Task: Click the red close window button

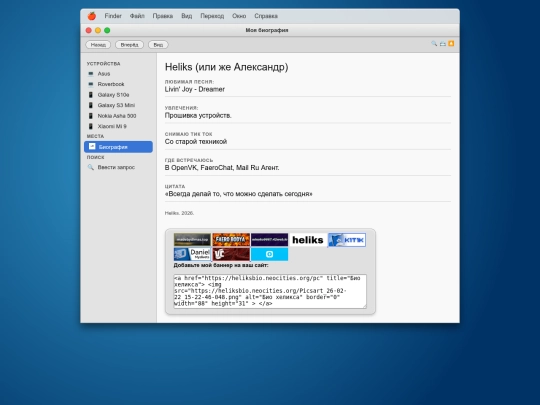Action: click(x=89, y=30)
